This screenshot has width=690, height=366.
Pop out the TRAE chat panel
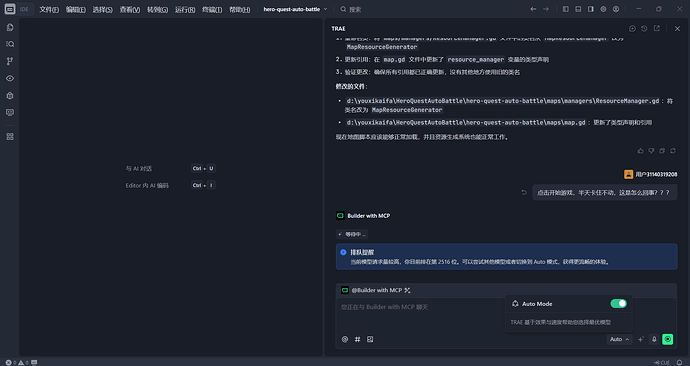pyautogui.click(x=657, y=29)
